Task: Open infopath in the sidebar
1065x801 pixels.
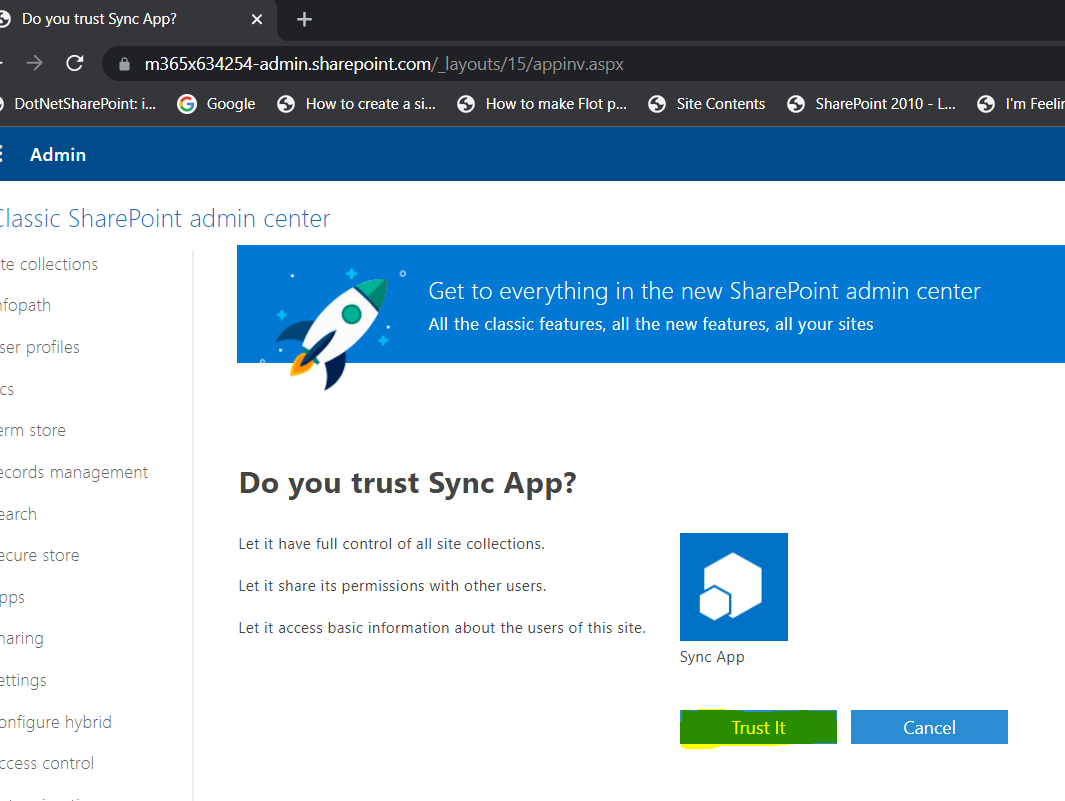Action: (25, 306)
